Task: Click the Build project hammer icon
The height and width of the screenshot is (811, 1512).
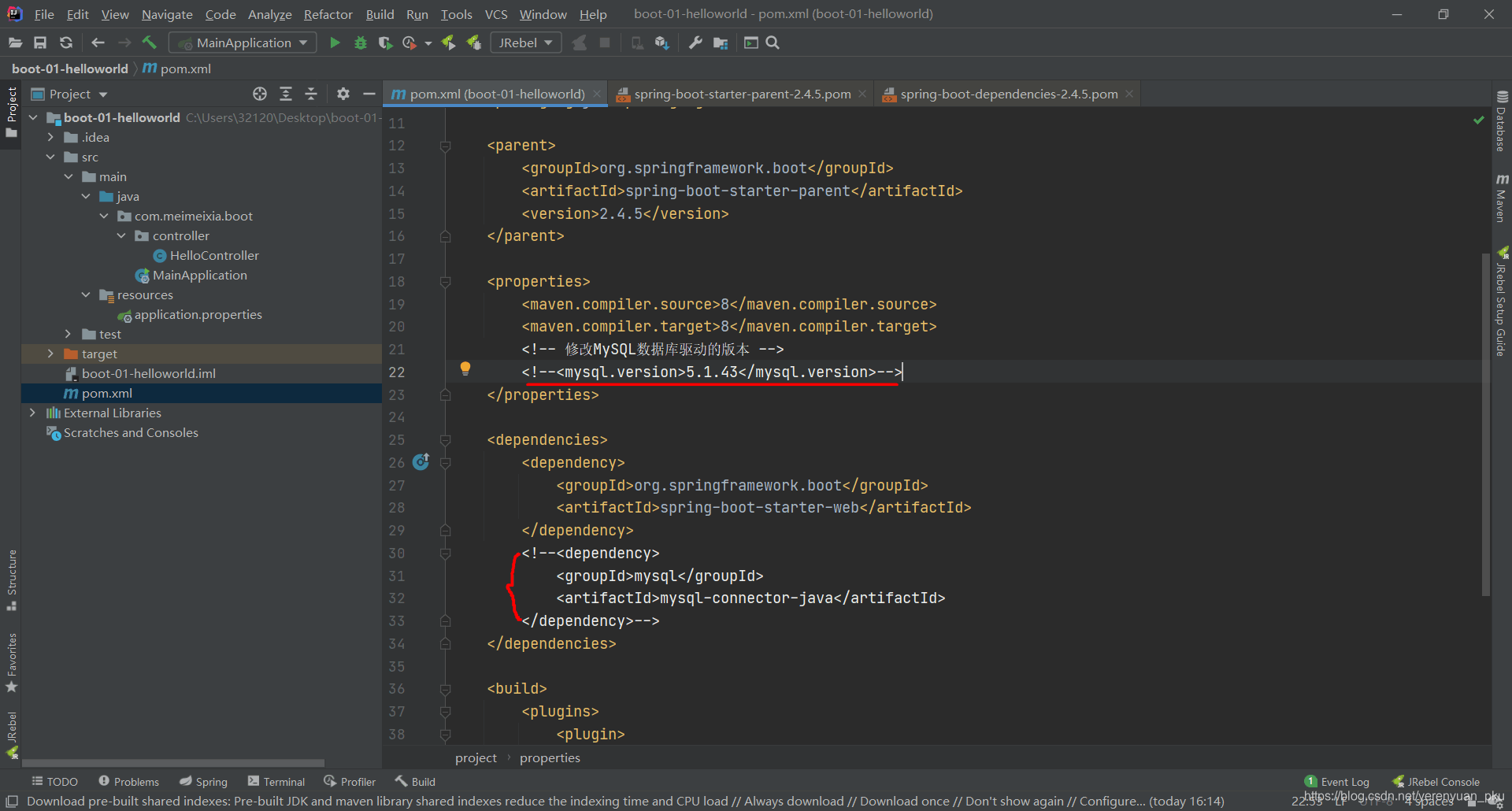Action: pos(150,43)
